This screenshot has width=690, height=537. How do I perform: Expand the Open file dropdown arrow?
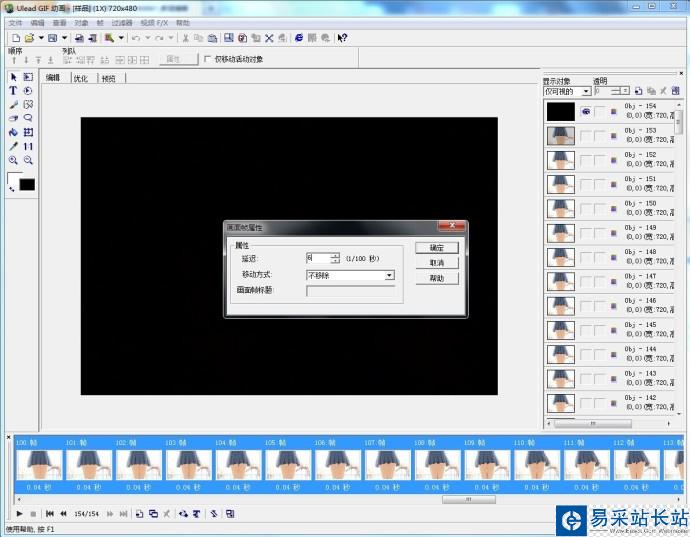[41, 38]
